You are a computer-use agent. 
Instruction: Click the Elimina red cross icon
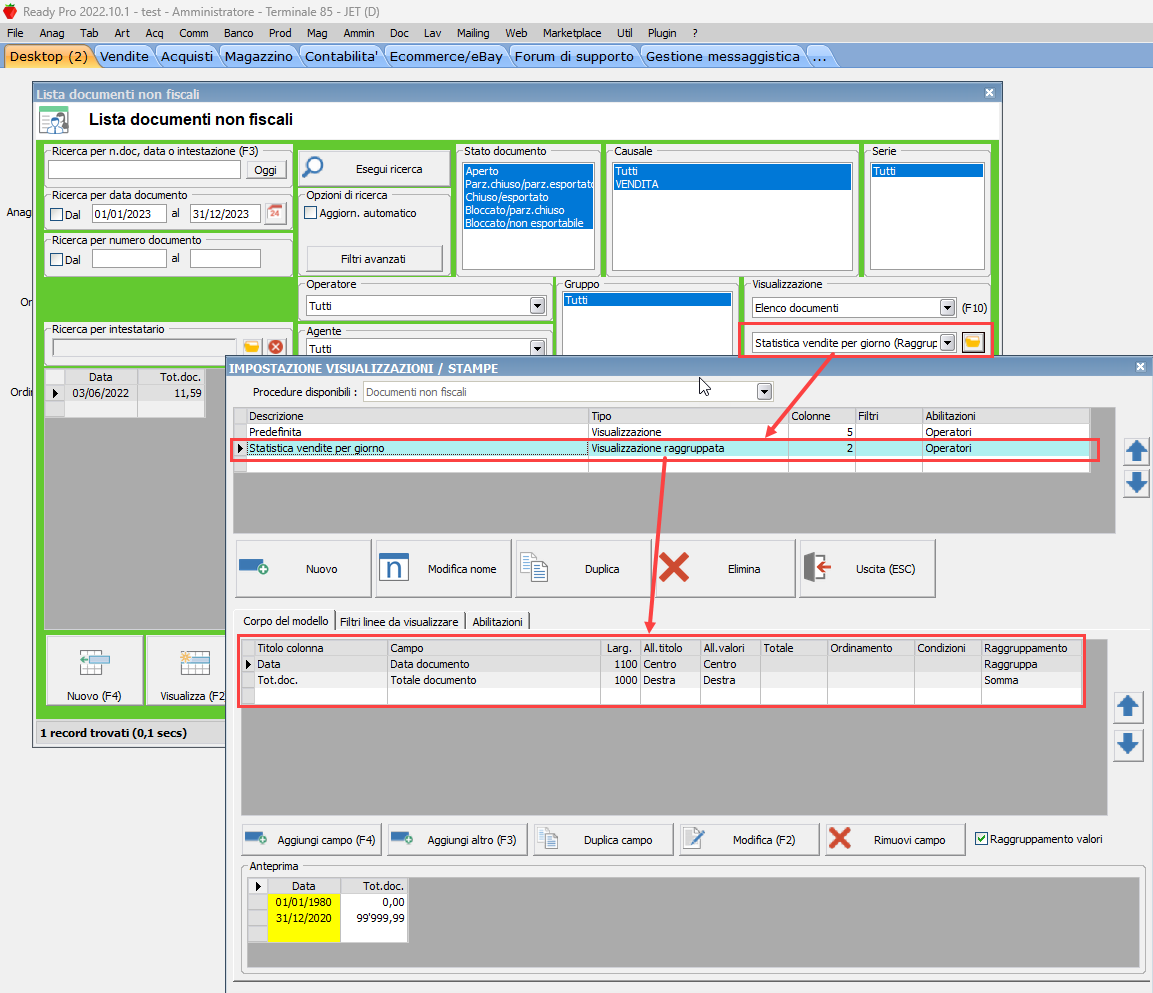pos(674,568)
